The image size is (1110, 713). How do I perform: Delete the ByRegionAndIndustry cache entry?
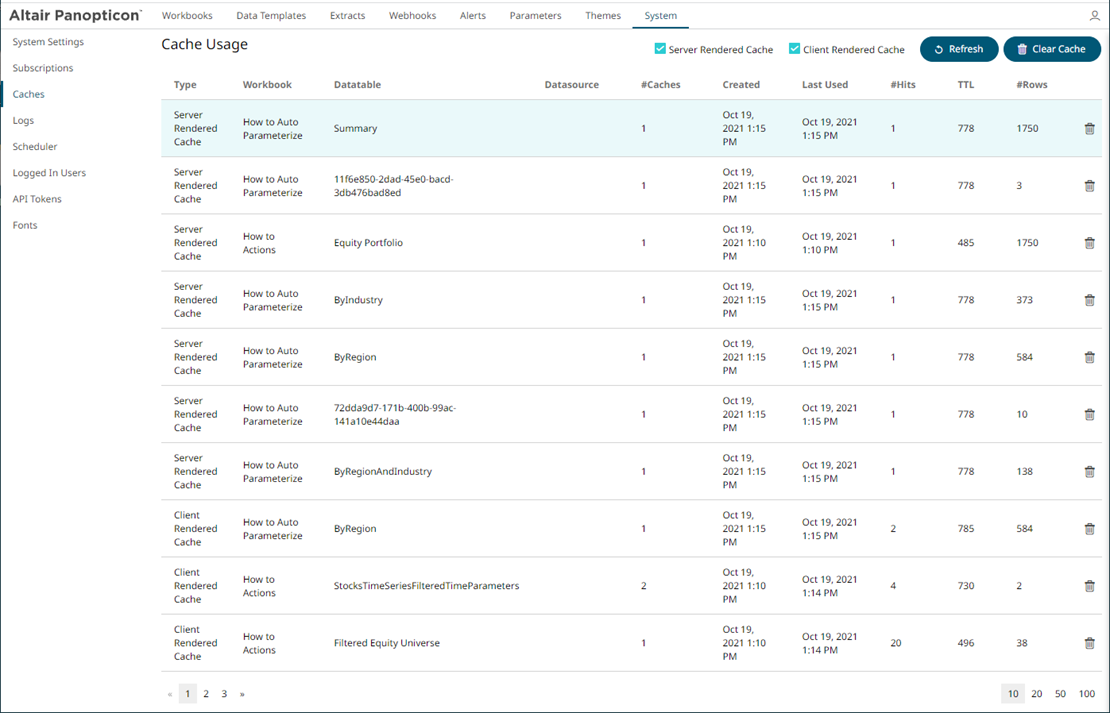pyautogui.click(x=1089, y=472)
